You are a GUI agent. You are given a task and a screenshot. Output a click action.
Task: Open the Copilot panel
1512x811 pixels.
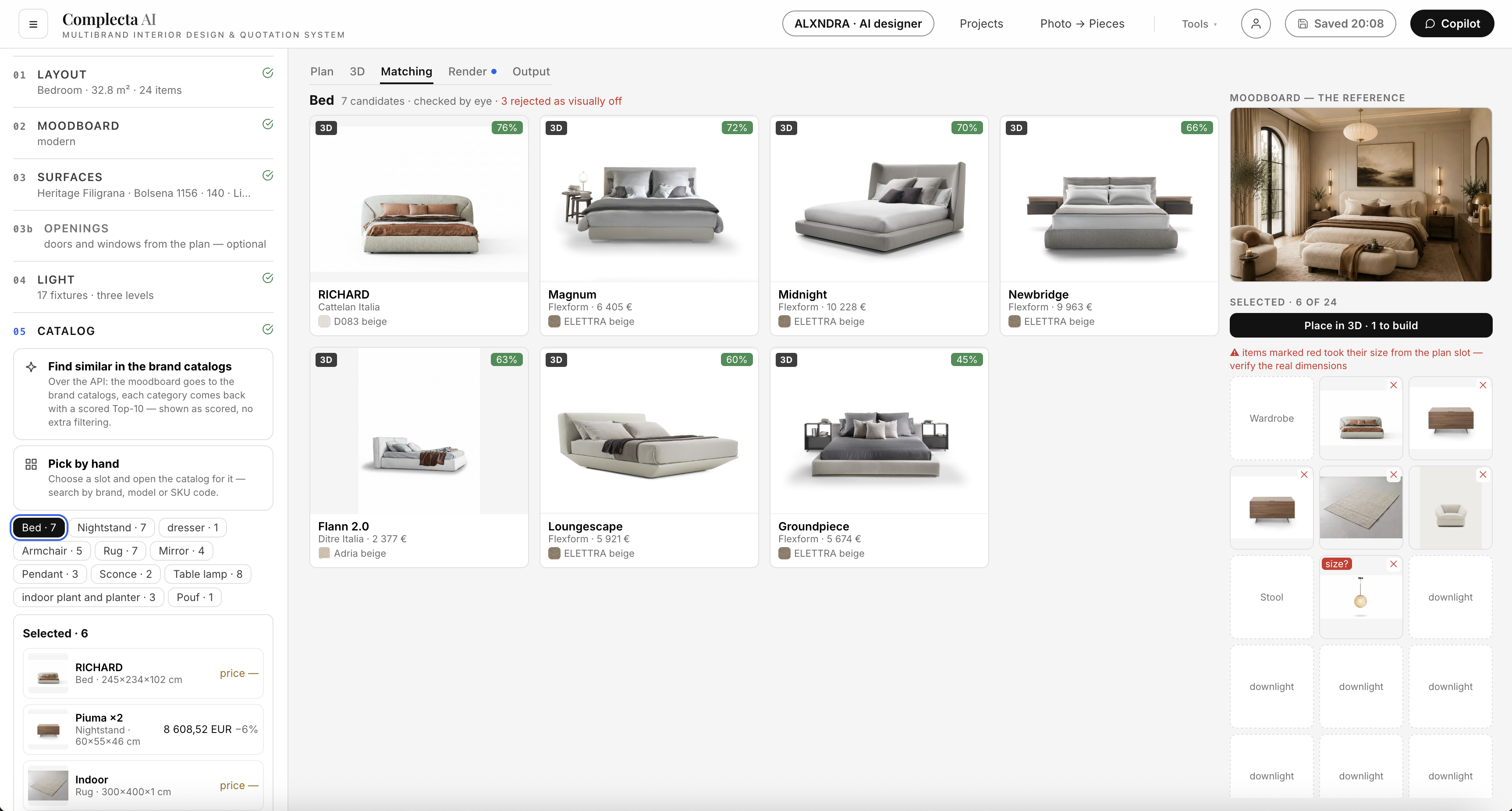pyautogui.click(x=1452, y=24)
